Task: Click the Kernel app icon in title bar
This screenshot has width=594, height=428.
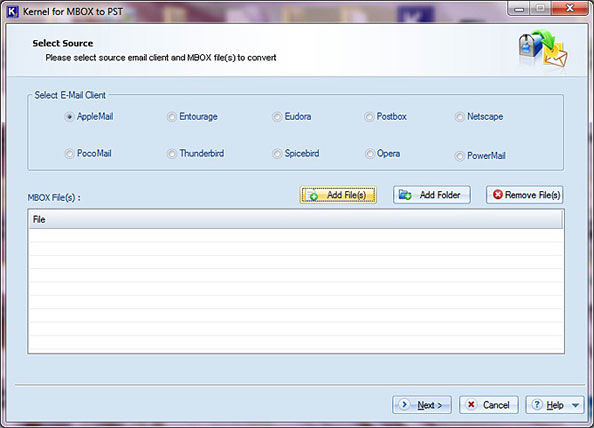Action: [12, 11]
